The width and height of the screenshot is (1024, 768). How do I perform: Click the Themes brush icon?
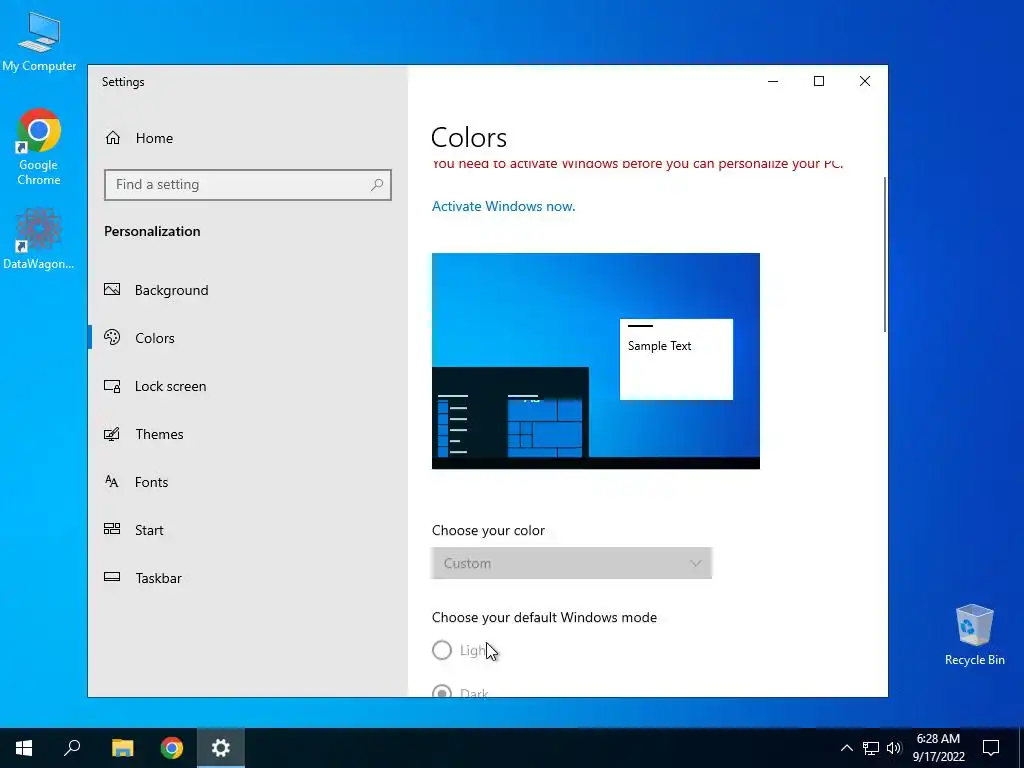coord(112,434)
